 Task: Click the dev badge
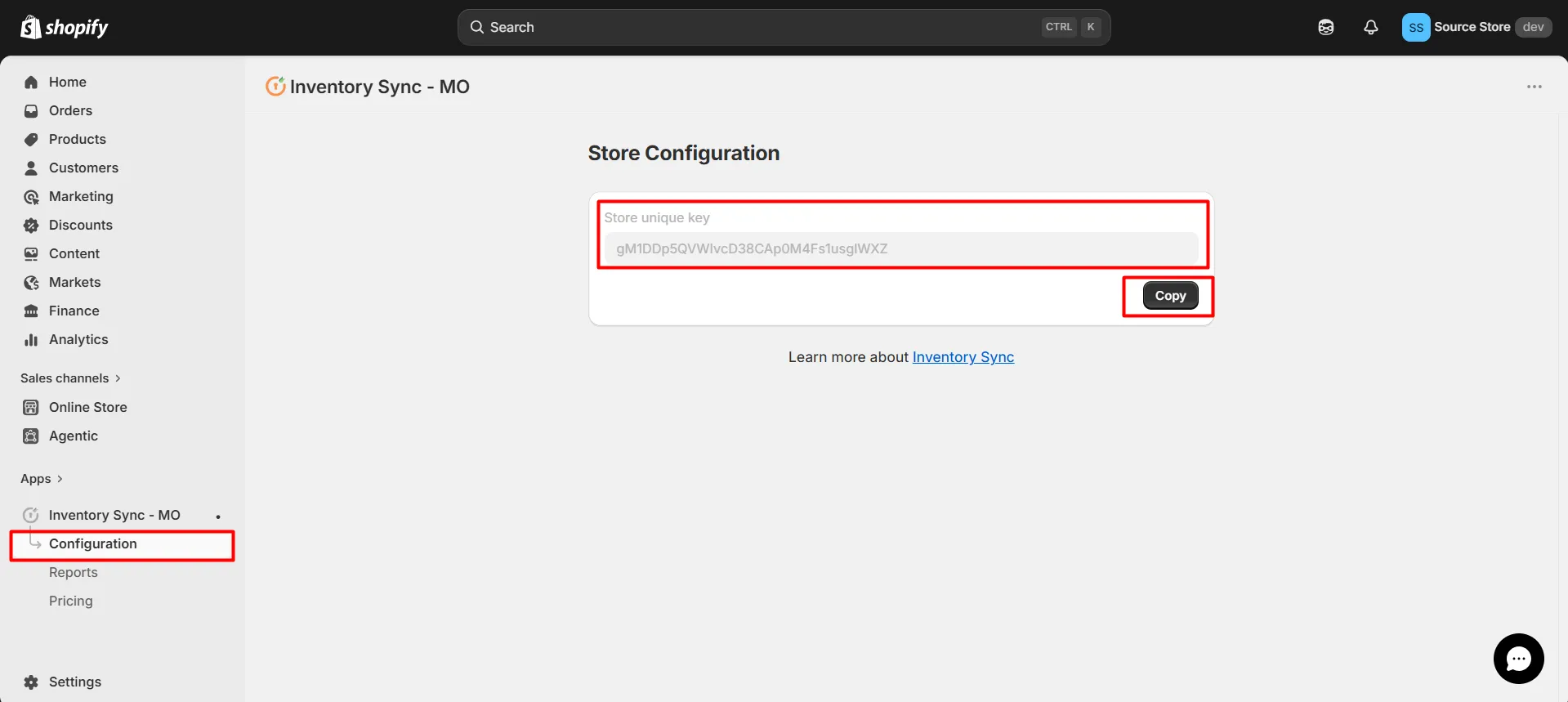(x=1533, y=27)
